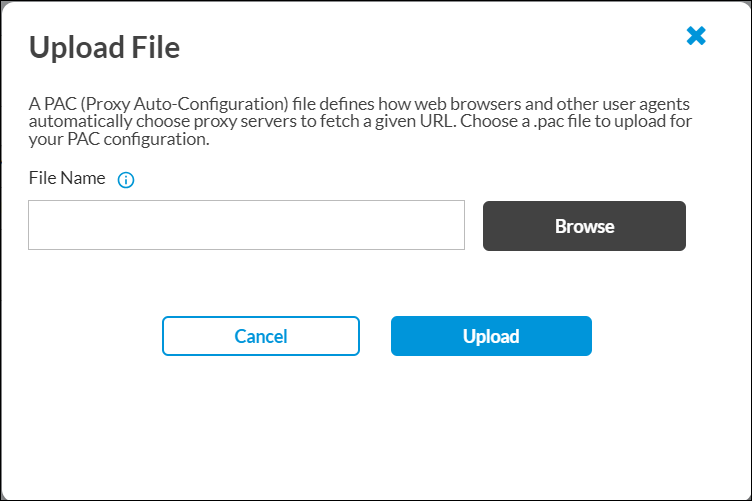Click the Browse button
This screenshot has width=752, height=501.
584,226
